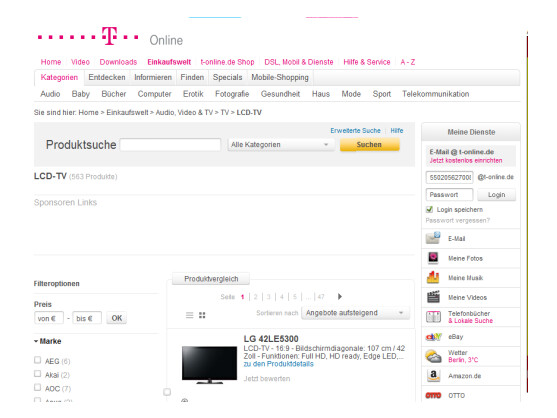The image size is (557, 418).
Task: Open the E-Mail service icon
Action: pos(433,238)
